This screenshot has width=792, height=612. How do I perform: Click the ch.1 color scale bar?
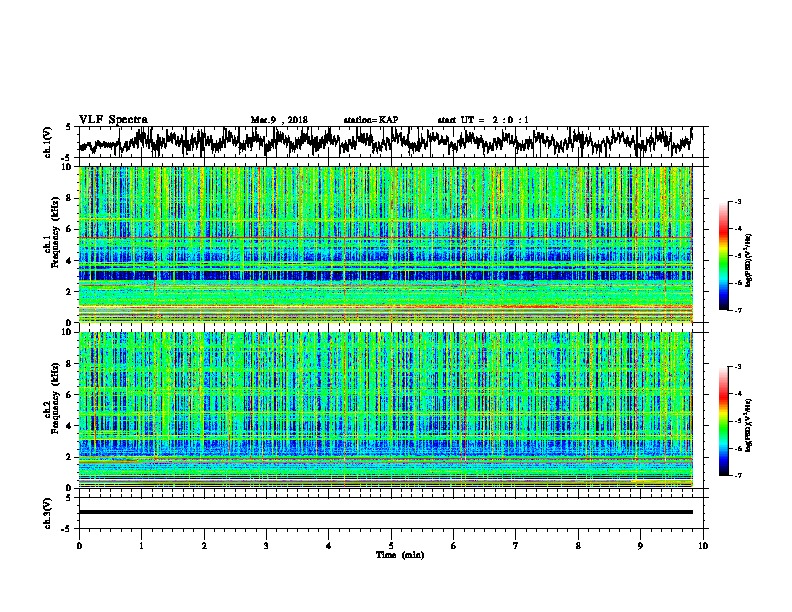pos(723,256)
